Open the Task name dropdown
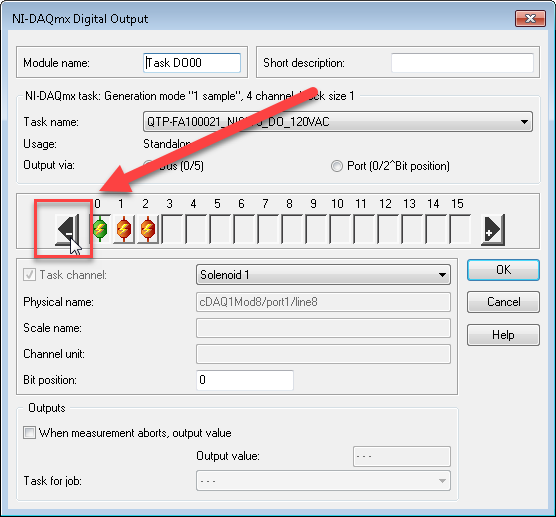Viewport: 556px width, 517px height. pyautogui.click(x=338, y=122)
